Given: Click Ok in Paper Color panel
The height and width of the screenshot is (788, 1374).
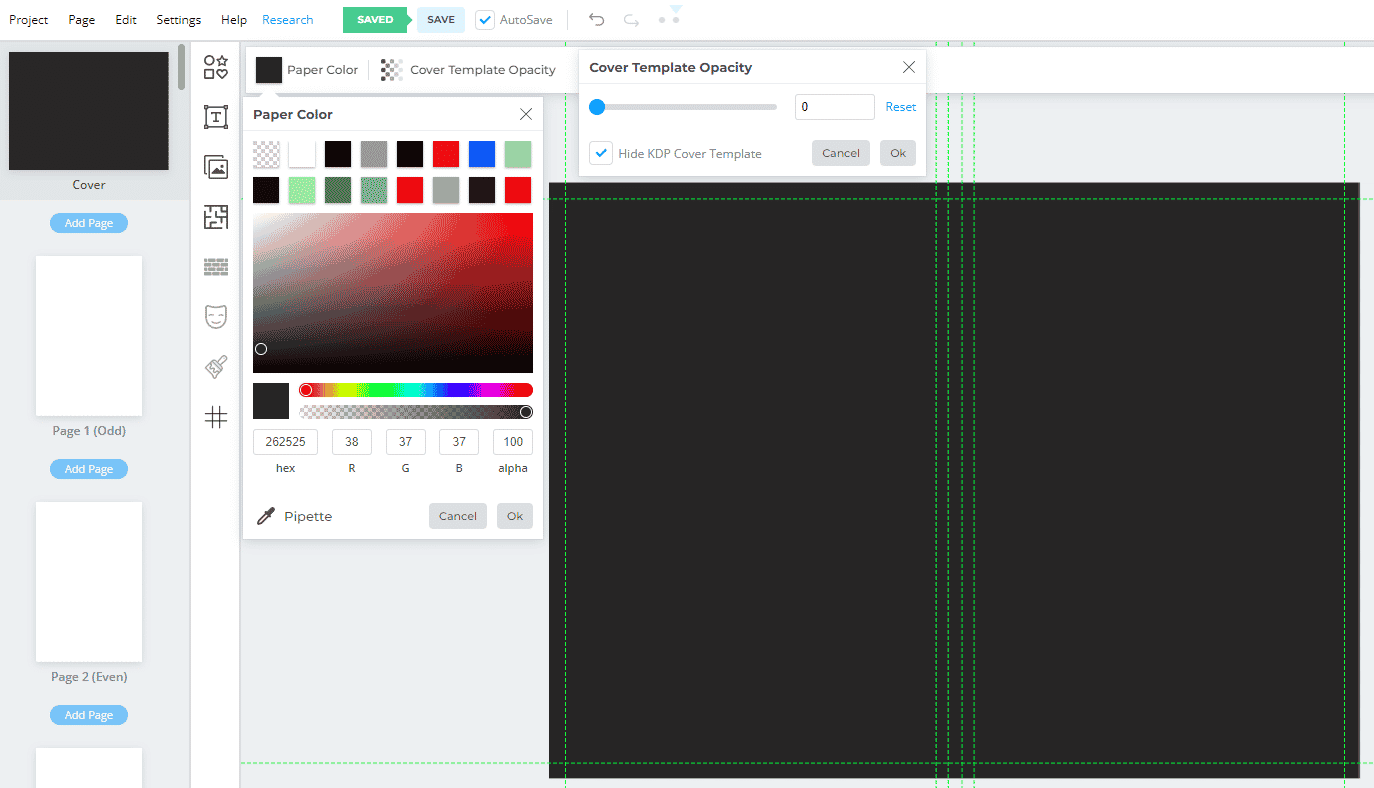Looking at the screenshot, I should [515, 516].
